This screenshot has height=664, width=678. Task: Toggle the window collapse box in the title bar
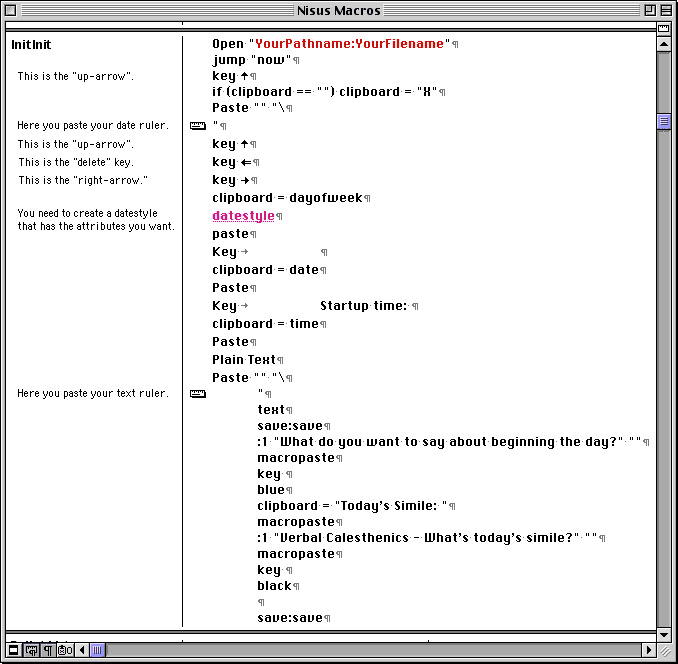(665, 10)
